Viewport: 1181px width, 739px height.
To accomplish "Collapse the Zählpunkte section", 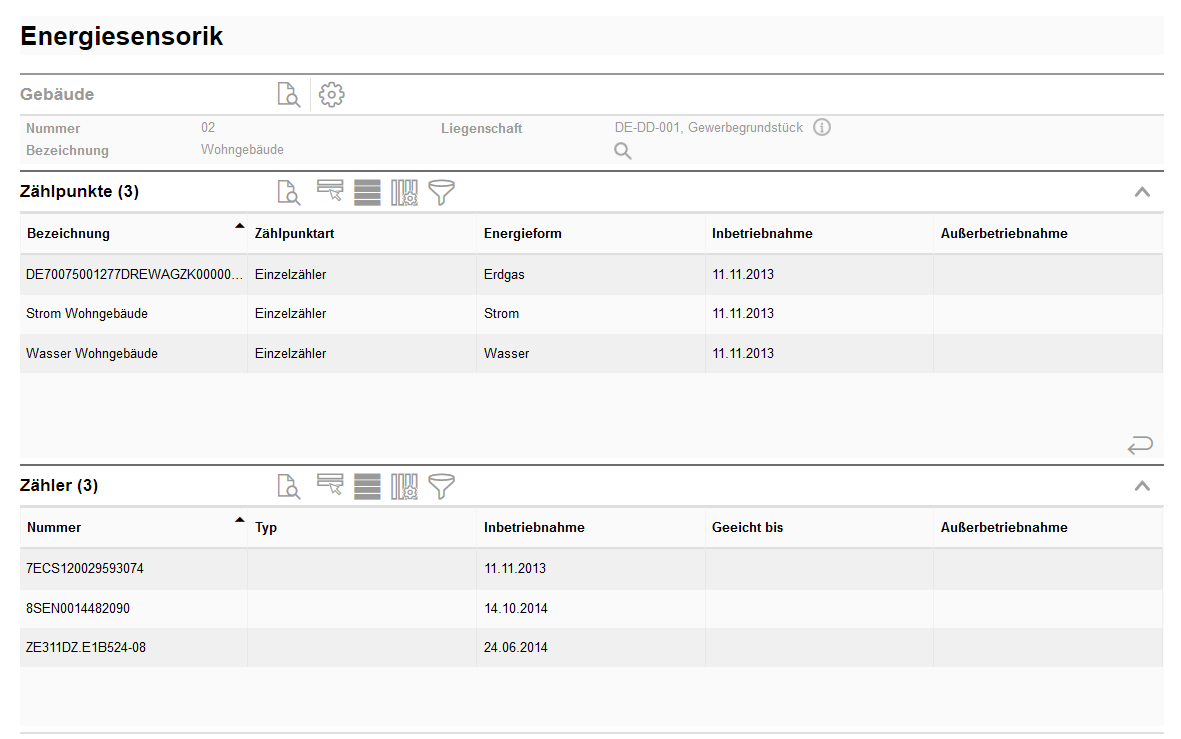I will (1142, 192).
